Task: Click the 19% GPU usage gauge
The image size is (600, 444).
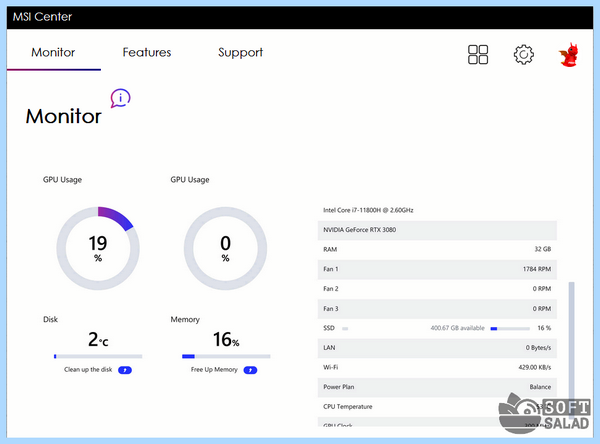Action: [x=98, y=248]
